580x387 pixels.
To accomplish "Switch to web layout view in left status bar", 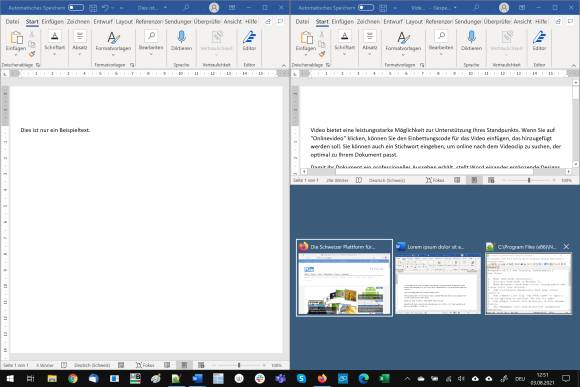I will pyautogui.click(x=201, y=365).
